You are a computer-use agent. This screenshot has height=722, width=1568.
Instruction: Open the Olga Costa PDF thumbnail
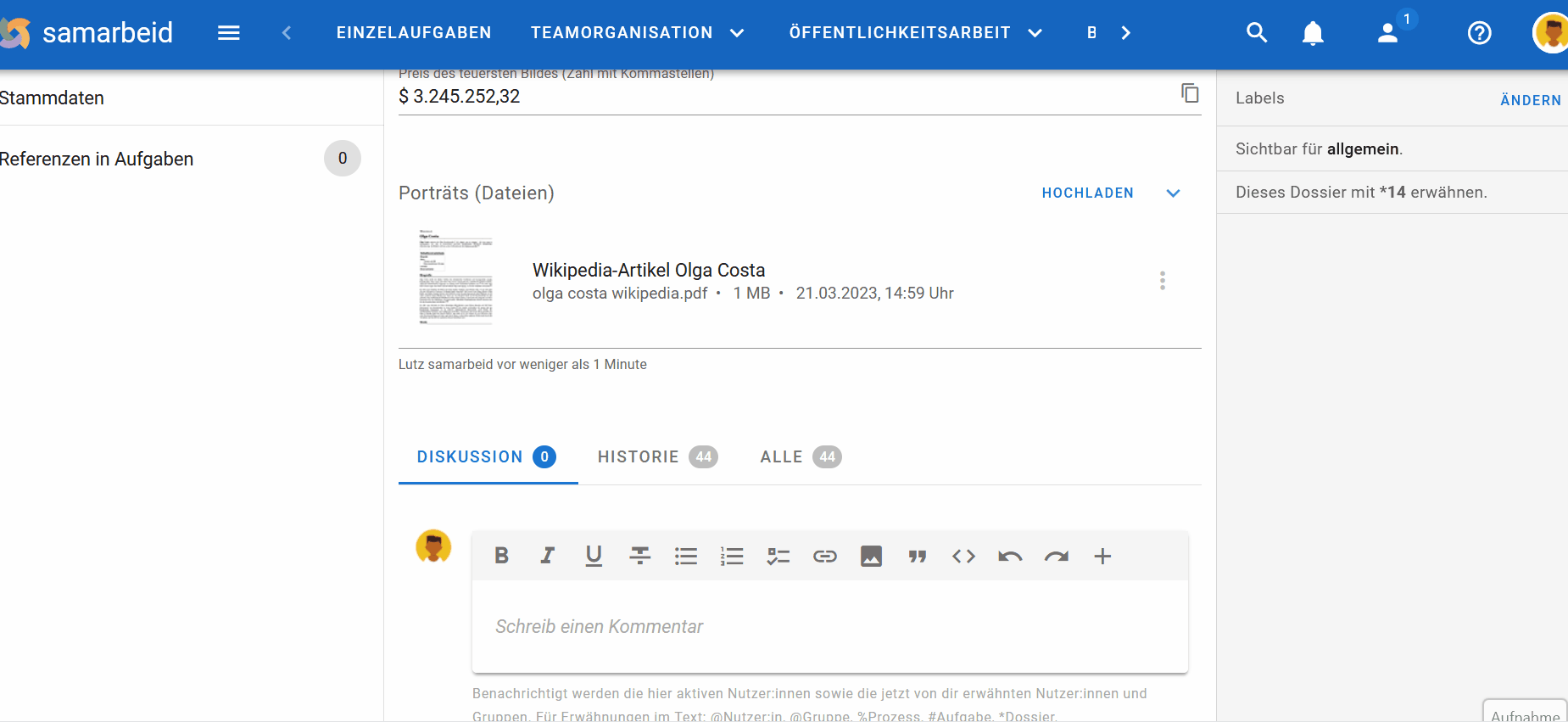tap(455, 277)
